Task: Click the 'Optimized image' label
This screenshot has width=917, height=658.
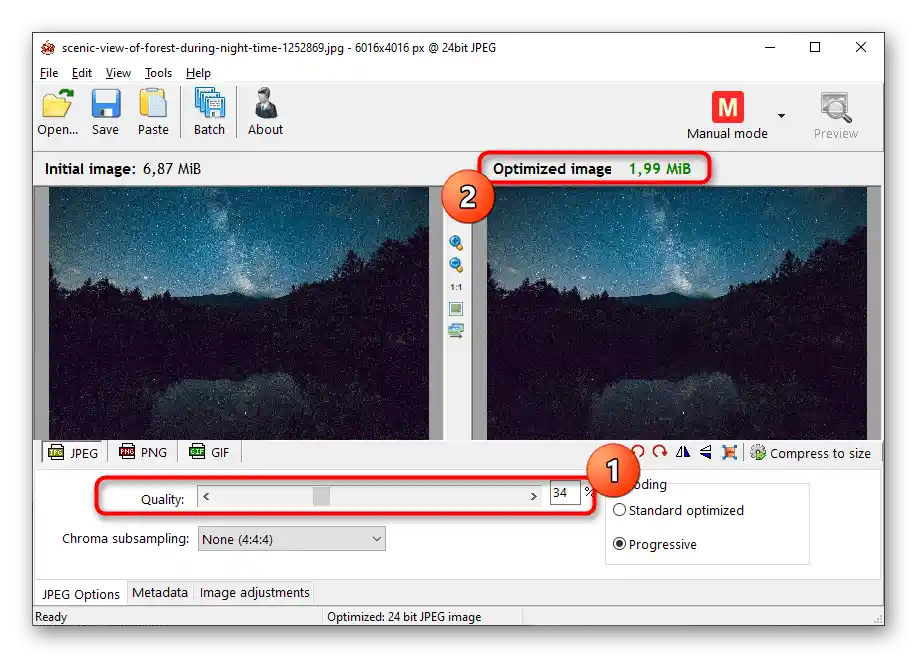Action: coord(552,169)
